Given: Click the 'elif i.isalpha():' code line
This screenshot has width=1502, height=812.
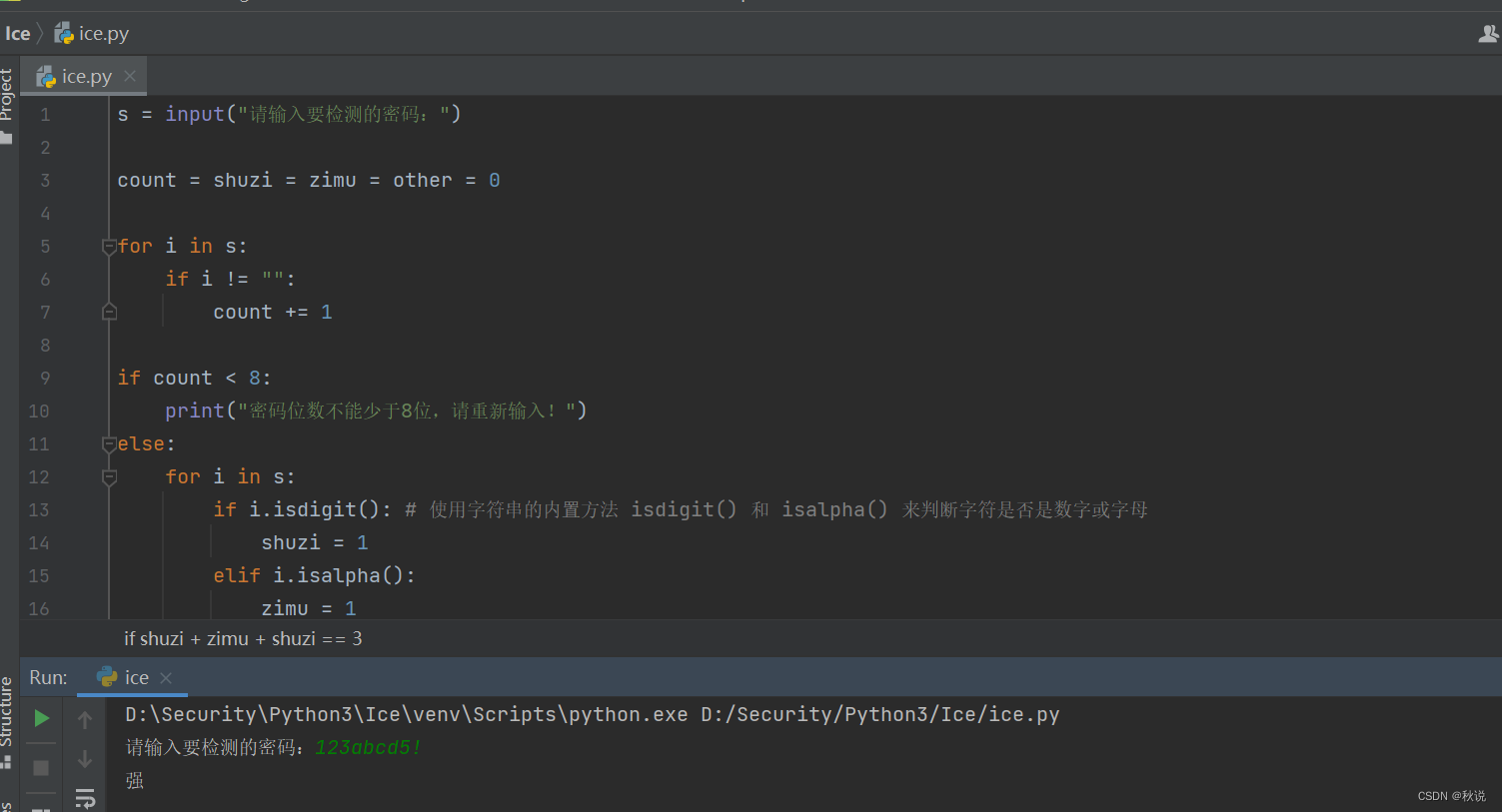Looking at the screenshot, I should tap(315, 576).
